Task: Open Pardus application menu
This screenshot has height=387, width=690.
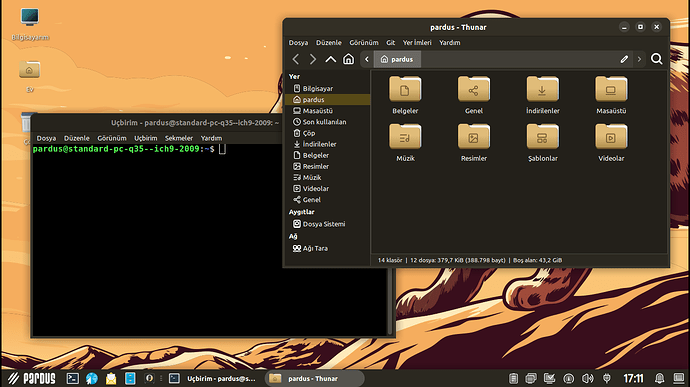Action: (x=32, y=378)
